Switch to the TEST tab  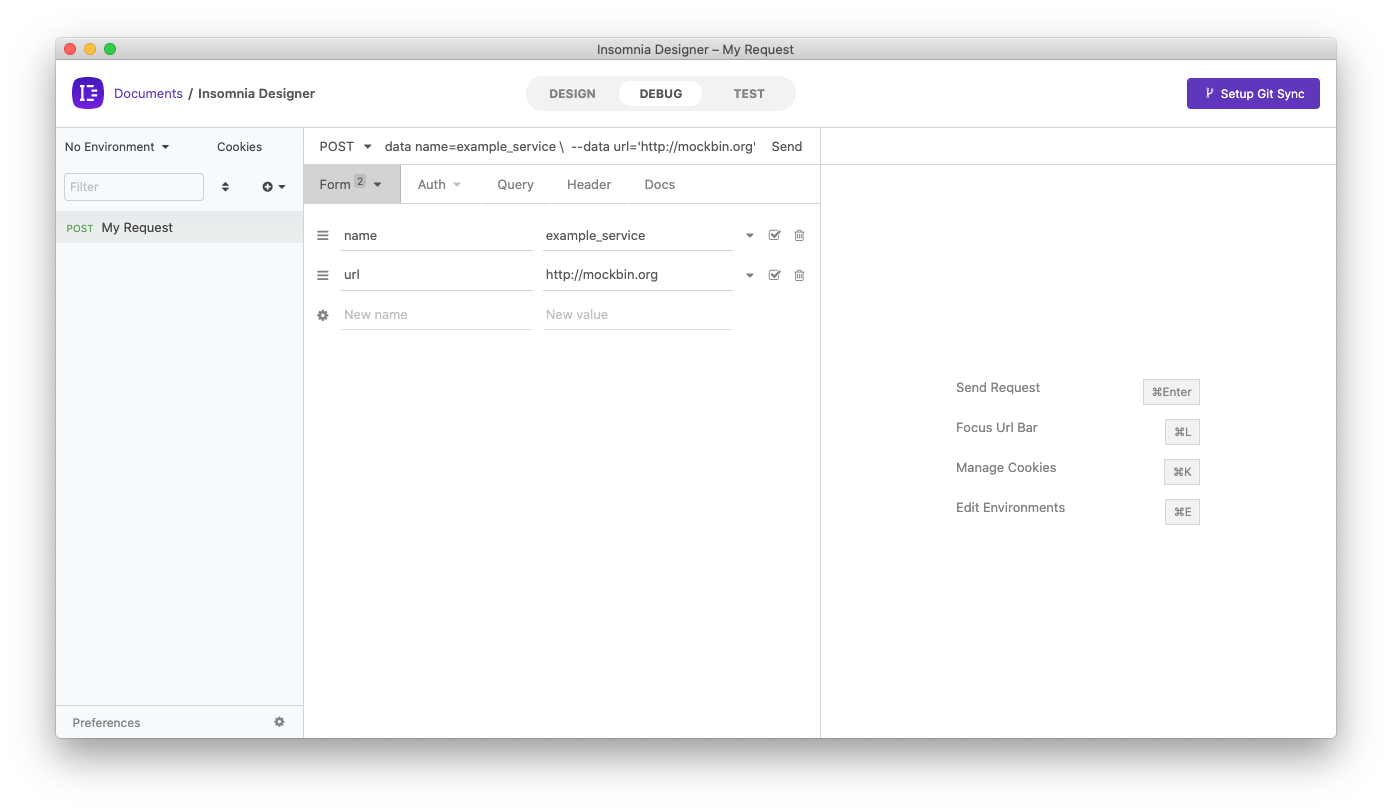point(749,94)
